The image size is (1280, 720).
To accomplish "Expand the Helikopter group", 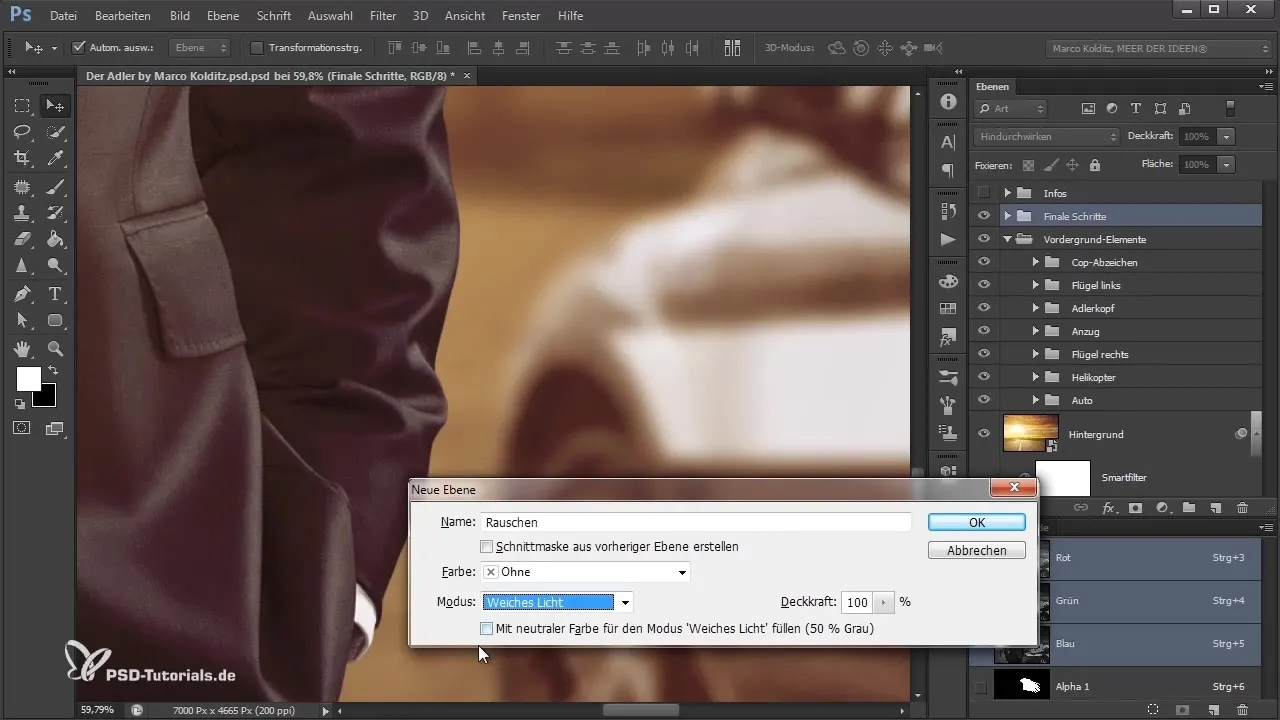I will 1036,377.
